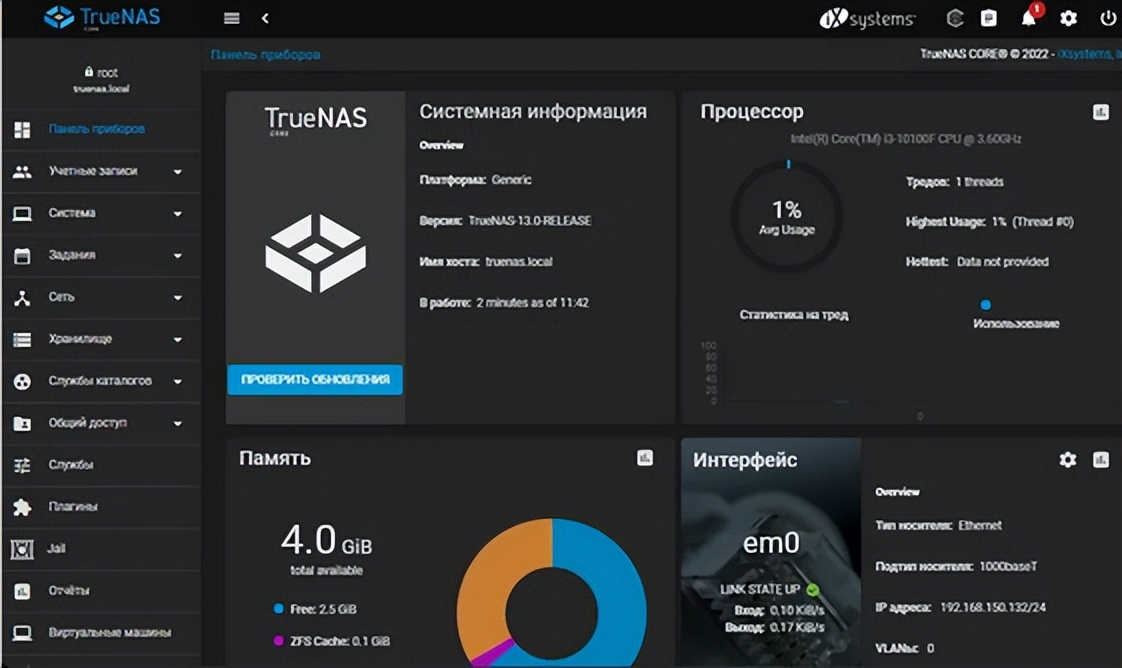Click the dashboard grid icon in sidebar
This screenshot has width=1122, height=668.
(x=22, y=129)
